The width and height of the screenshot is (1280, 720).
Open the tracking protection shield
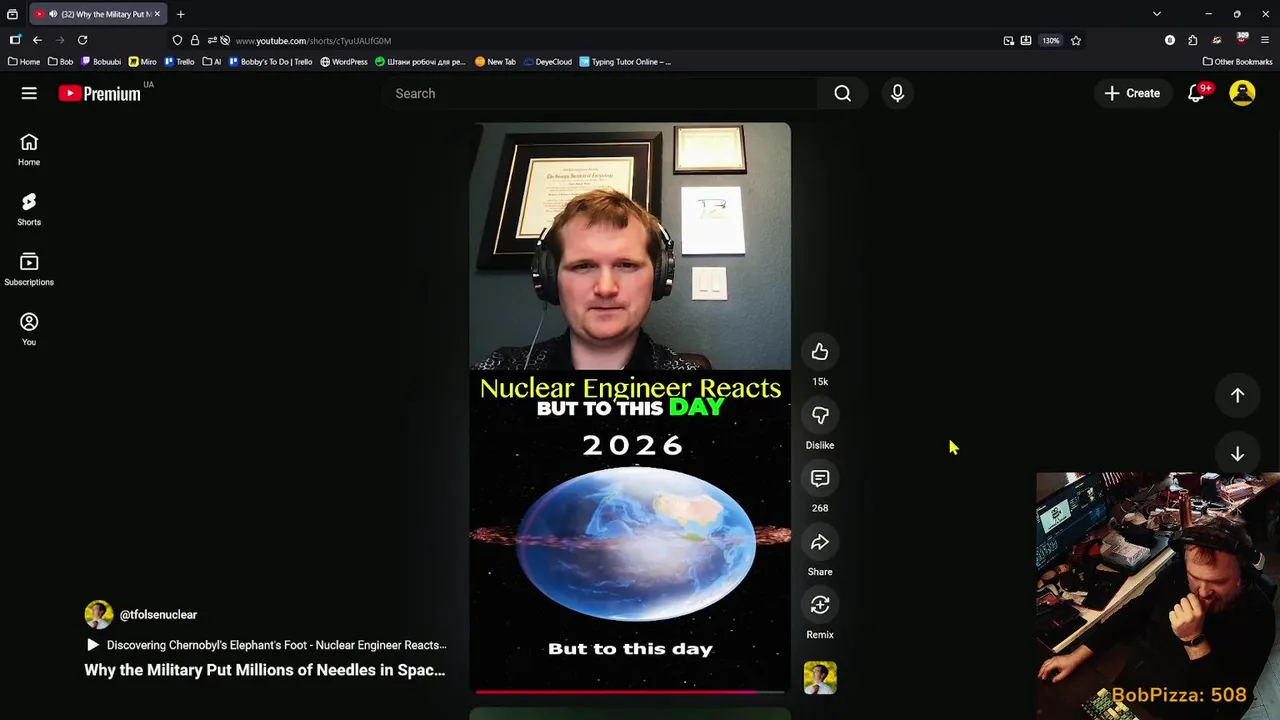coord(177,40)
